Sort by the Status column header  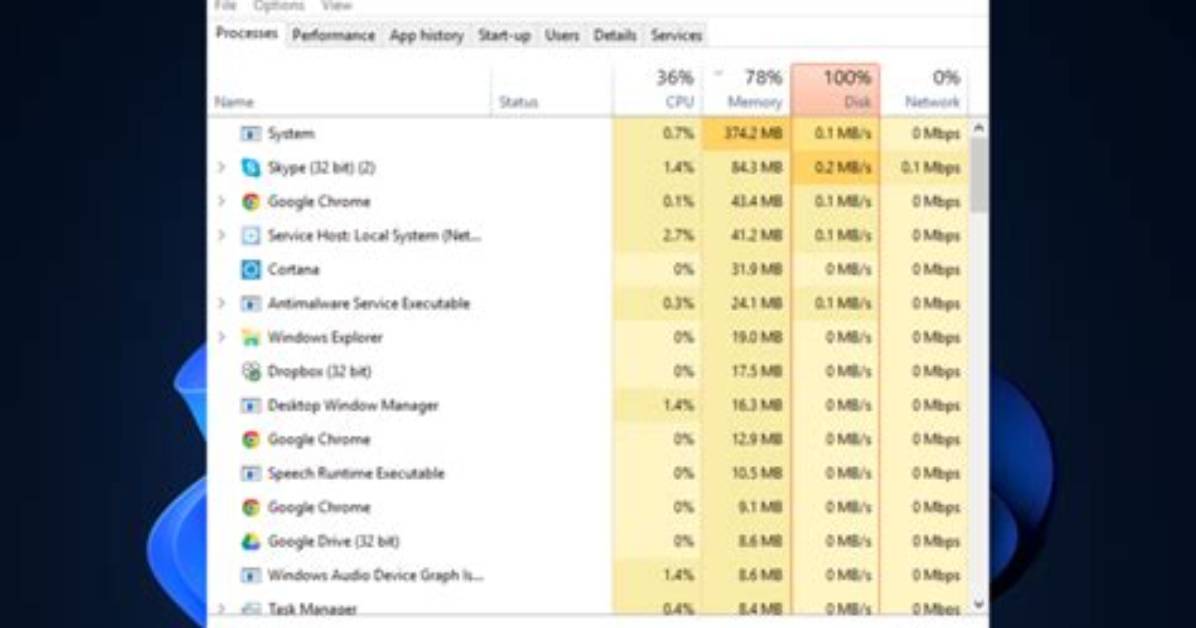click(x=552, y=89)
